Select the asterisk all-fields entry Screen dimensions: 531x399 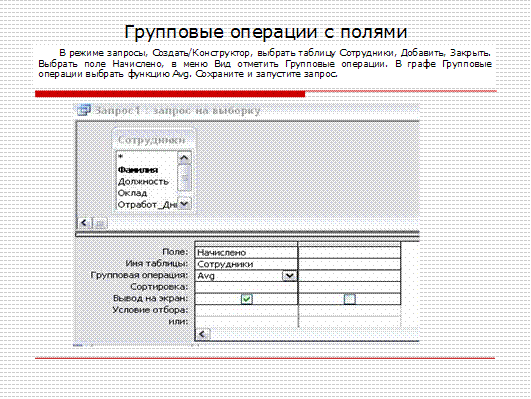click(x=121, y=157)
